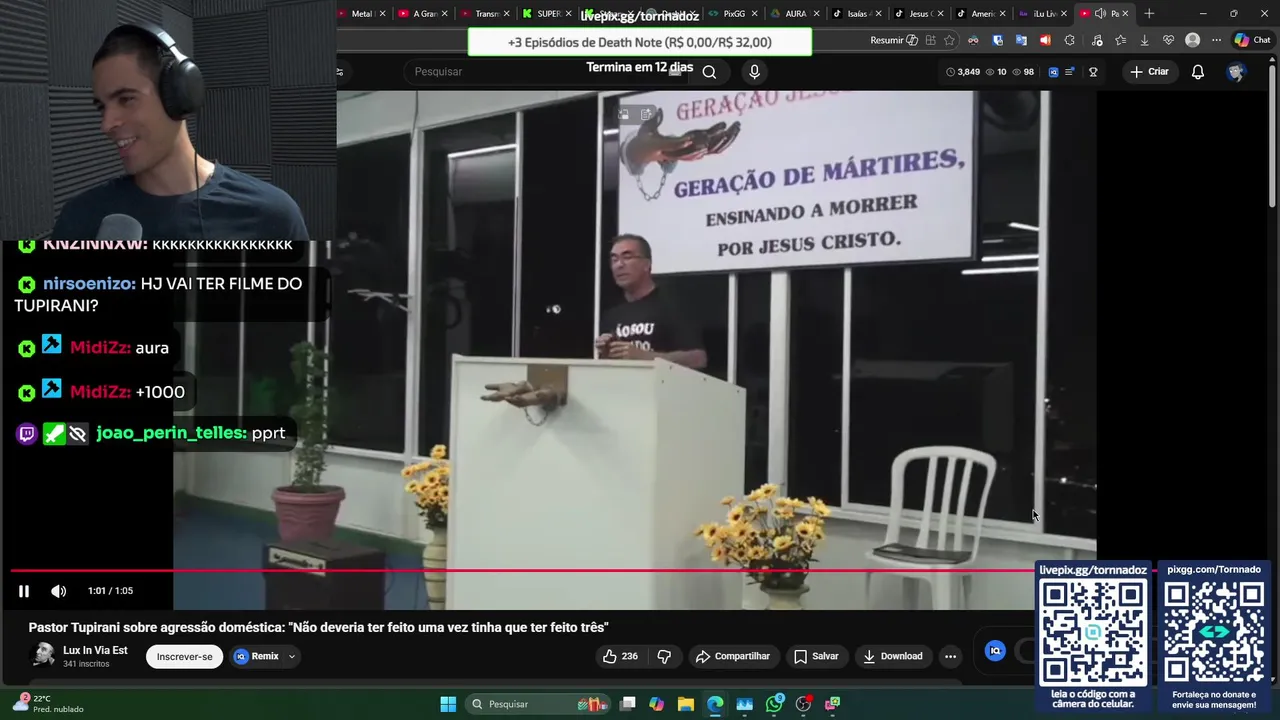Save the video with Salvar button
The image size is (1280, 720).
816,656
